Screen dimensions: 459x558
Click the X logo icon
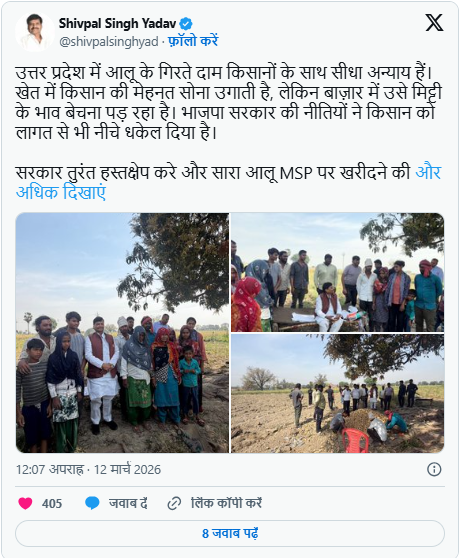434,23
